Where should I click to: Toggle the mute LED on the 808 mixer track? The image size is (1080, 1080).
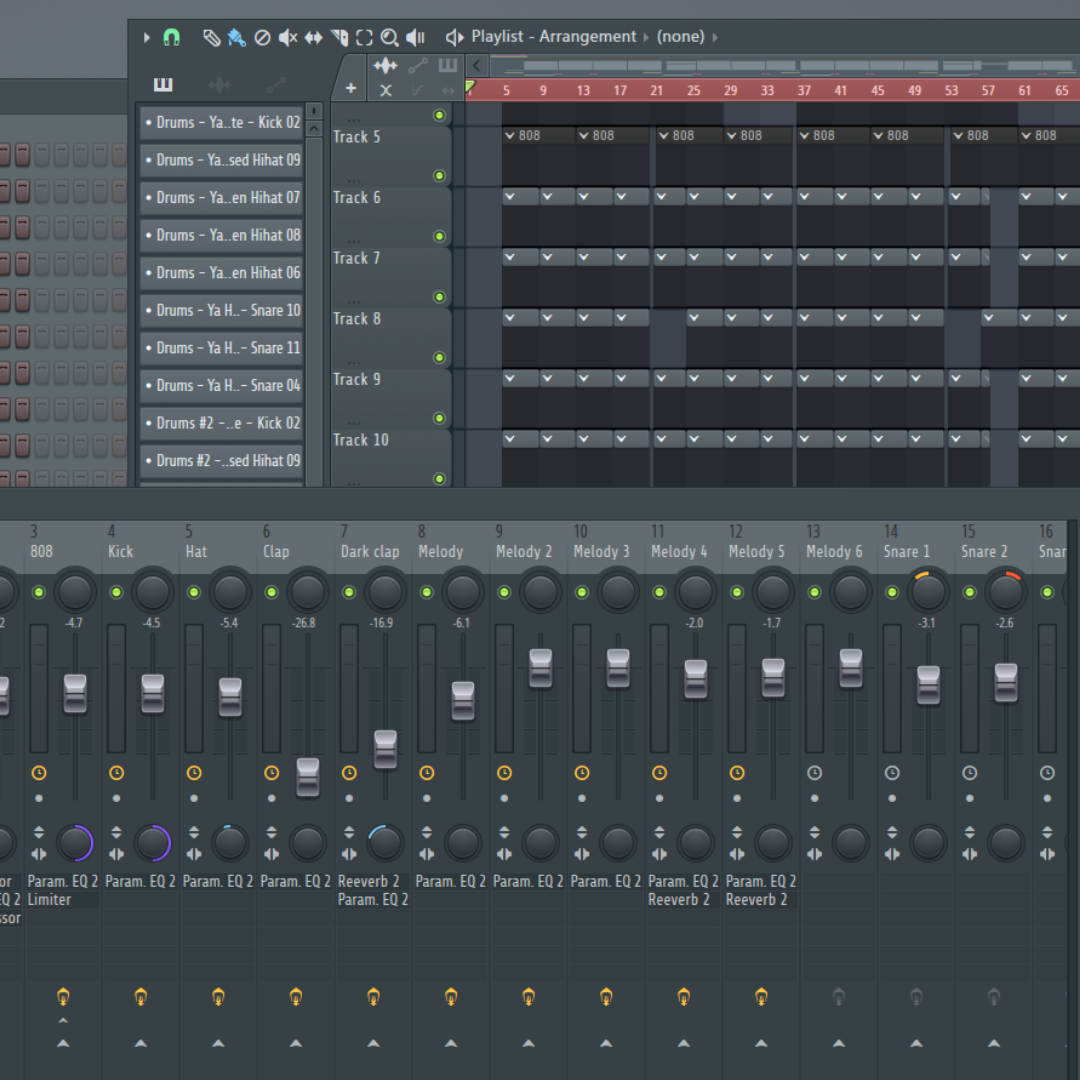(39, 592)
